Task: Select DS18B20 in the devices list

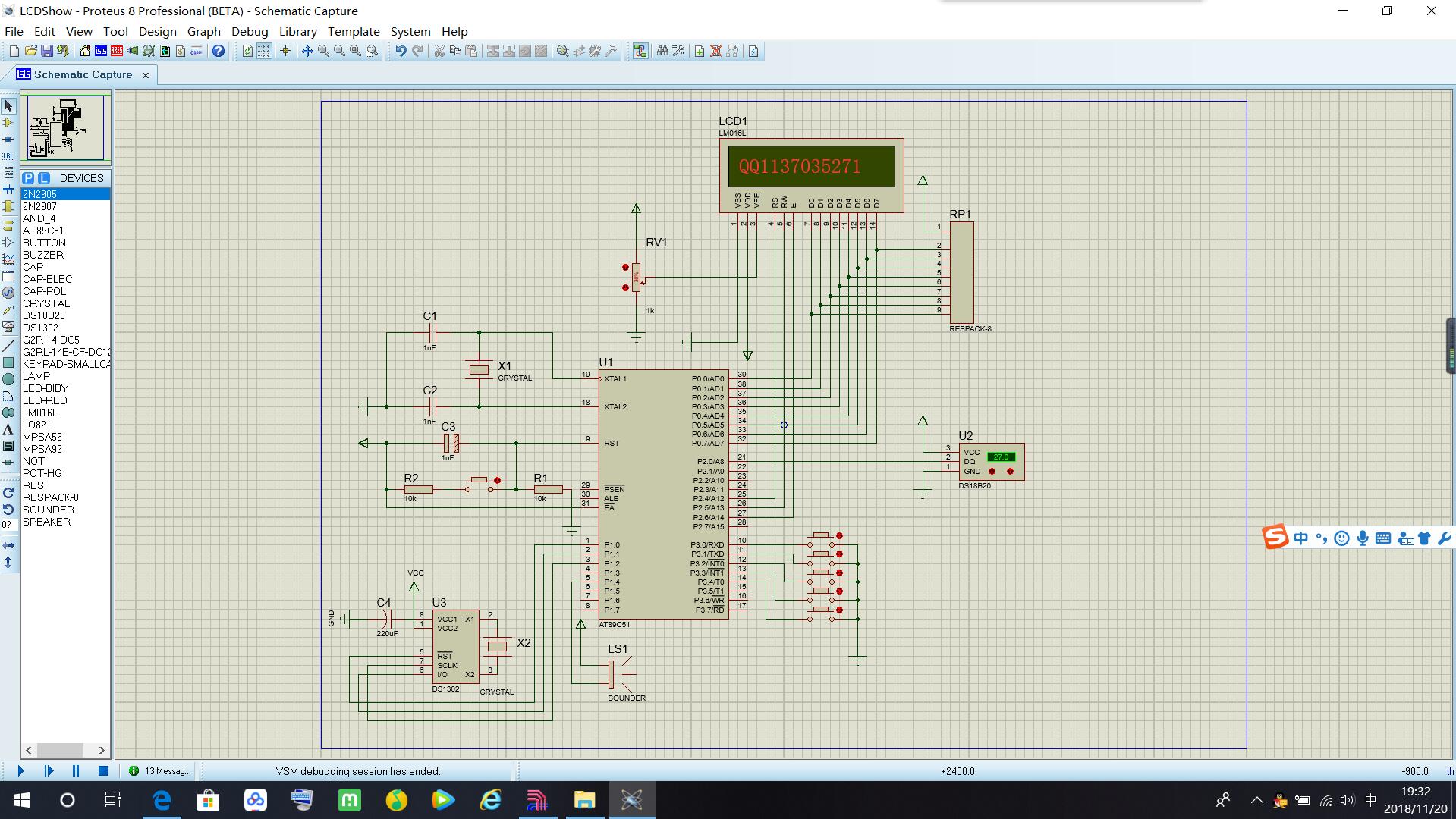Action: click(65, 315)
